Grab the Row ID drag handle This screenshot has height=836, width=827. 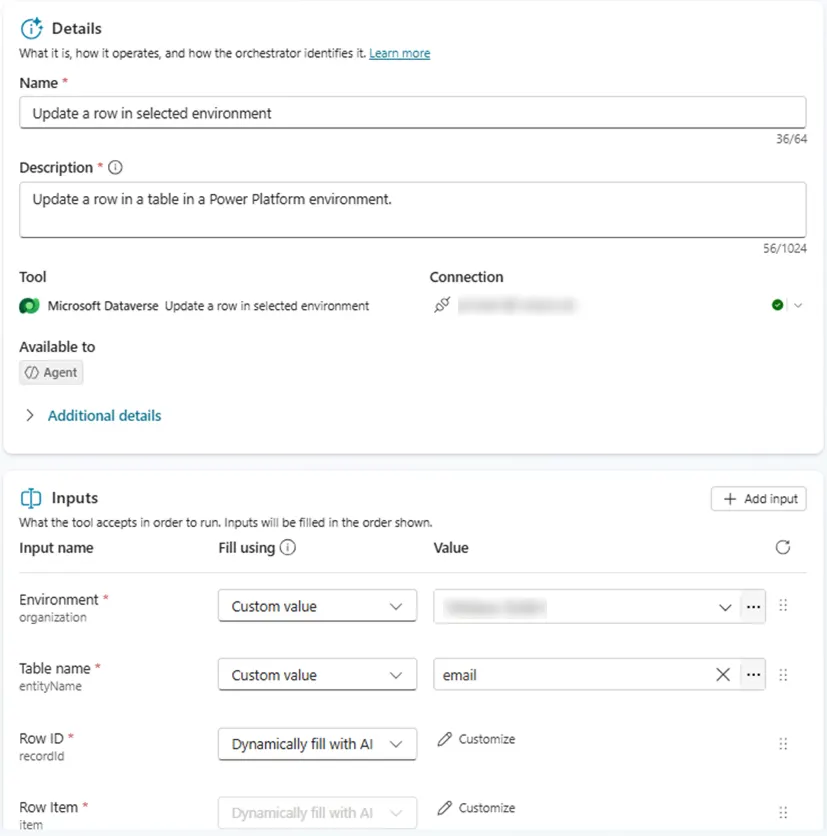pos(783,744)
